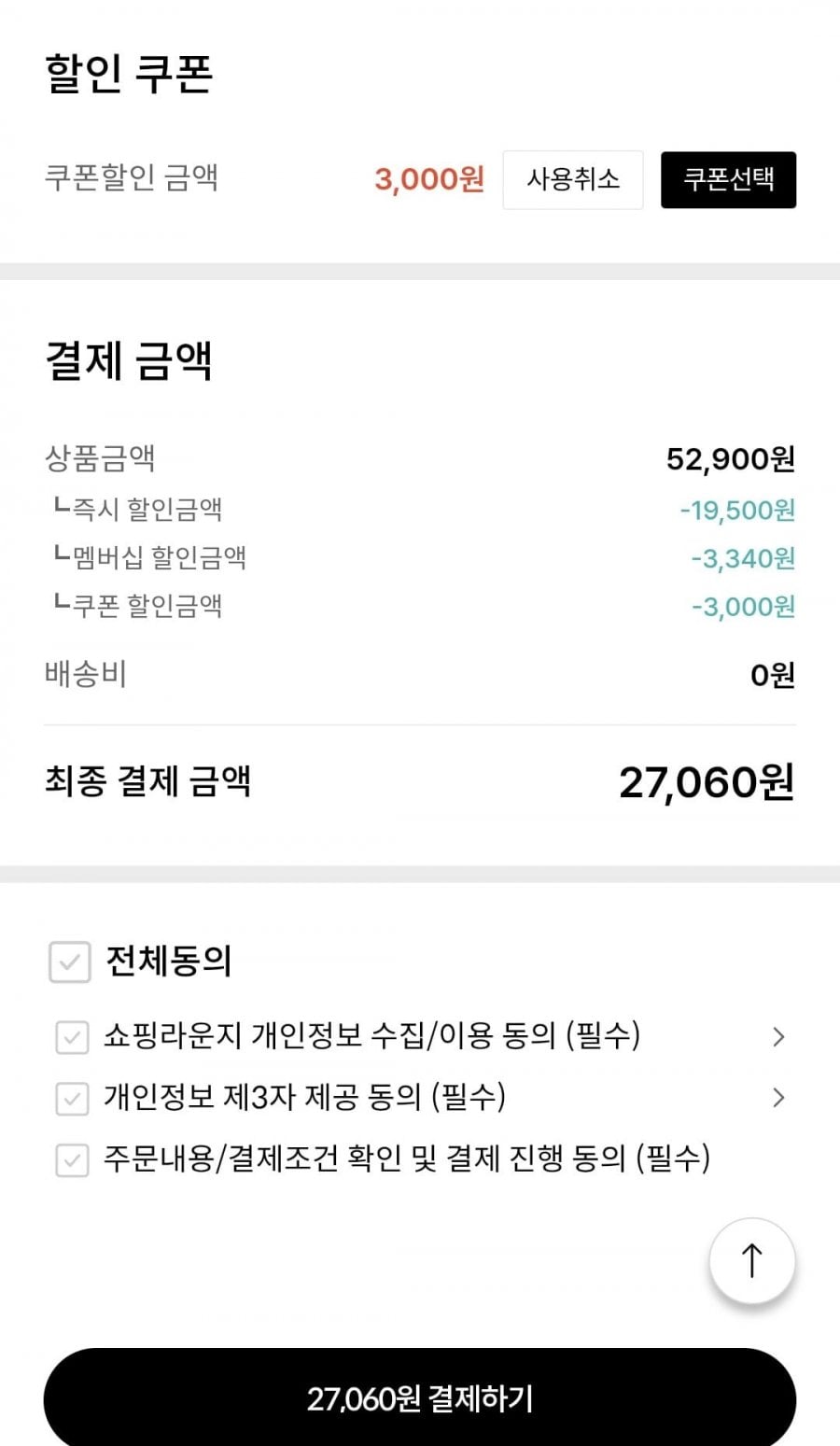This screenshot has height=1446, width=840.
Task: Click the -19,500원 instant discount value
Action: pos(737,510)
